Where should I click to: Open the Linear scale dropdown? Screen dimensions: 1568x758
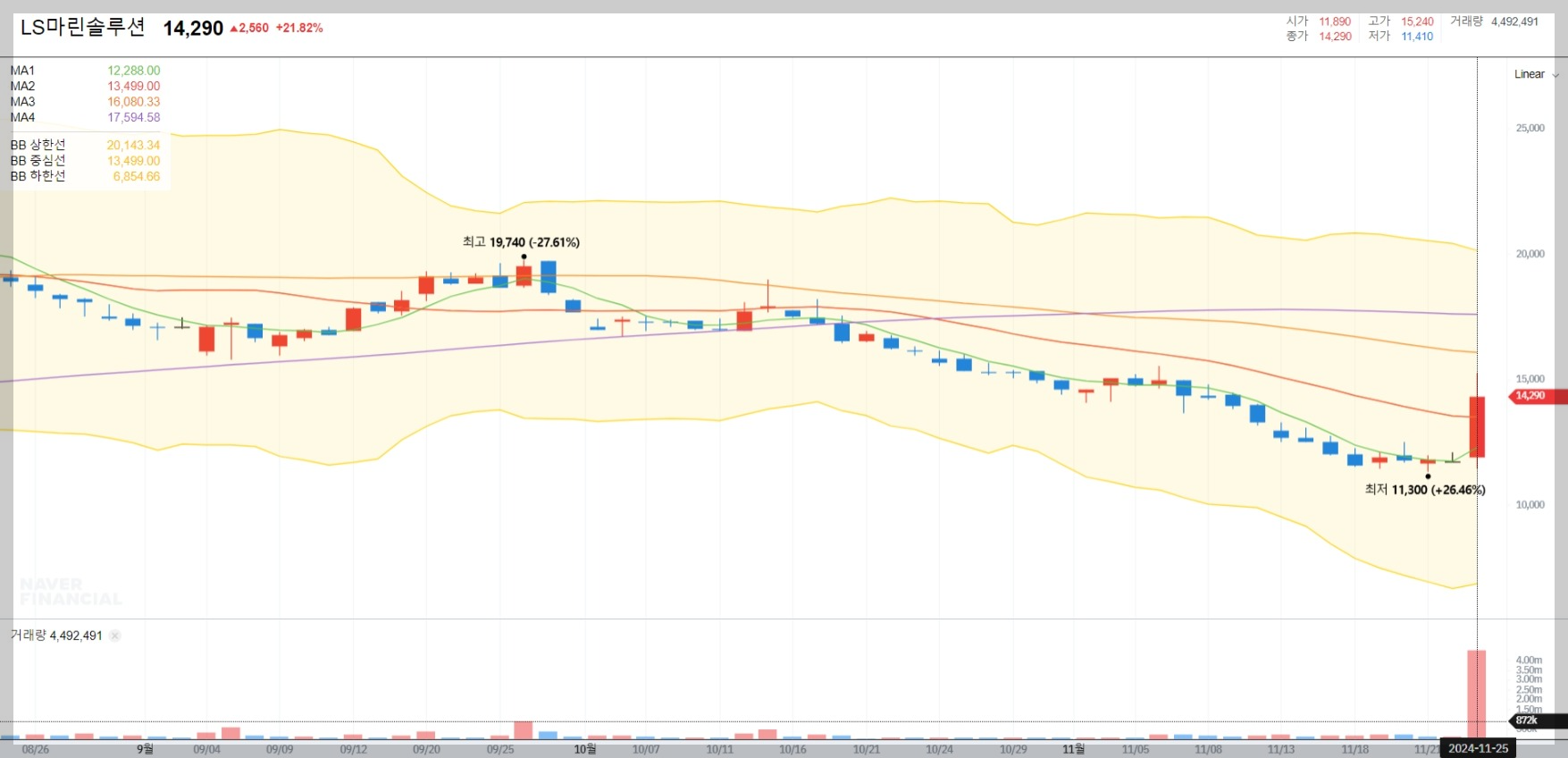click(1536, 74)
